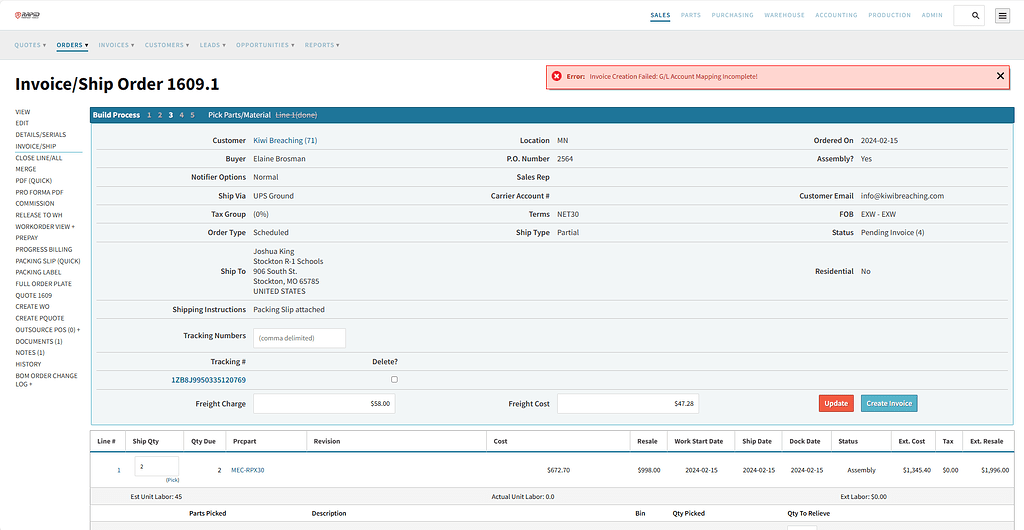Go to Build Process step 5

[x=192, y=115]
